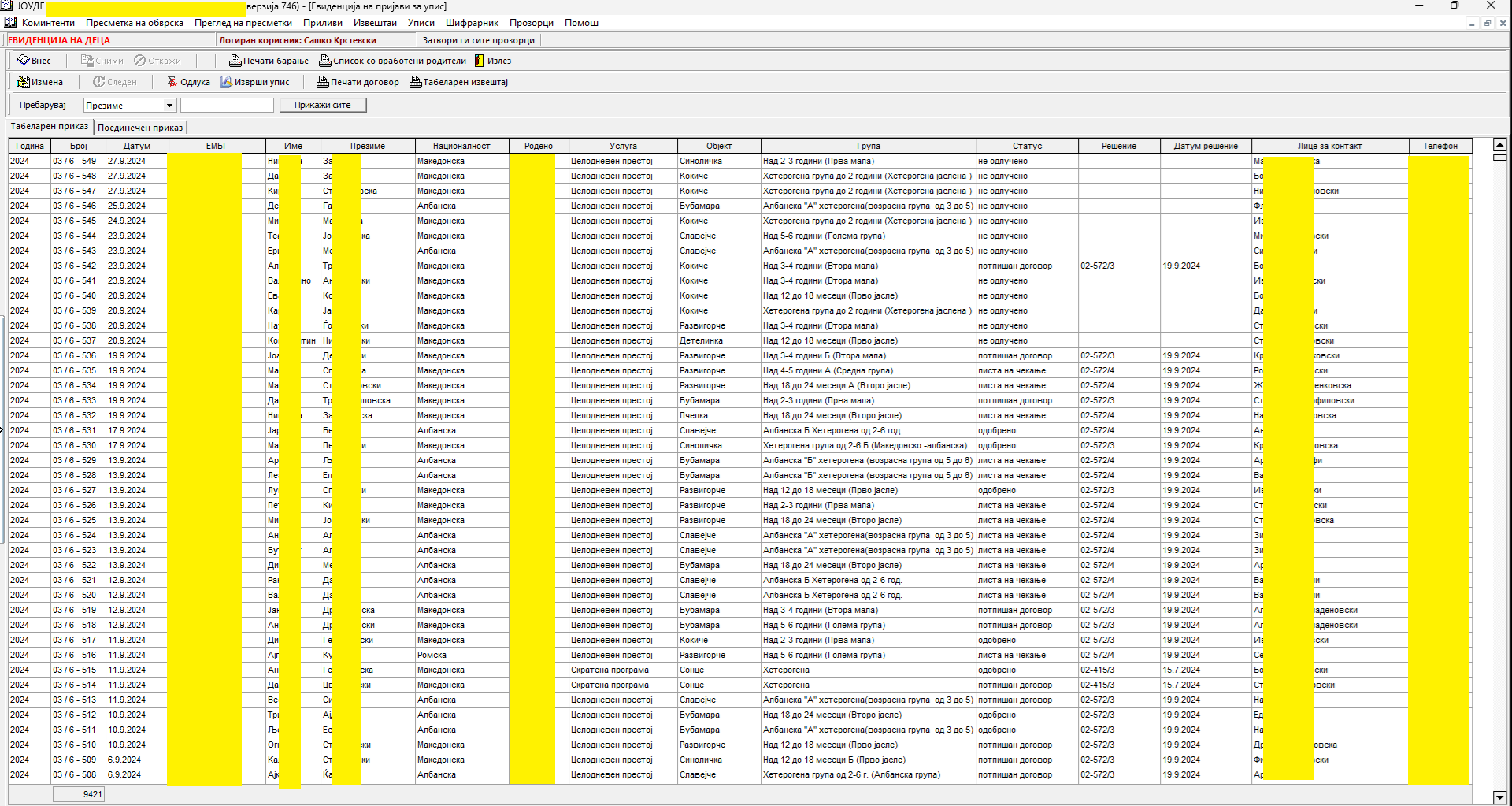Open the Презиме search field dropdown
Viewport: 1512px width, 806px height.
tap(169, 106)
